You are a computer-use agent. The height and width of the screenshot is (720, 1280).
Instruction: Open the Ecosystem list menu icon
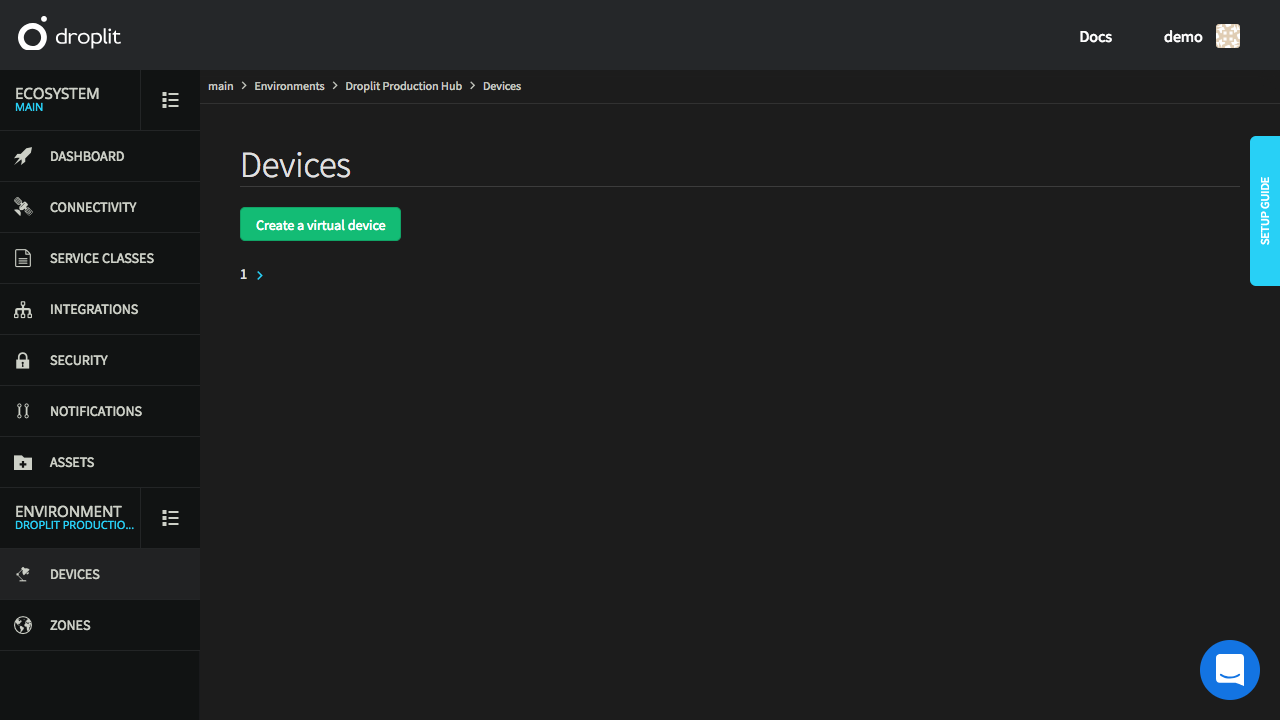tap(171, 100)
